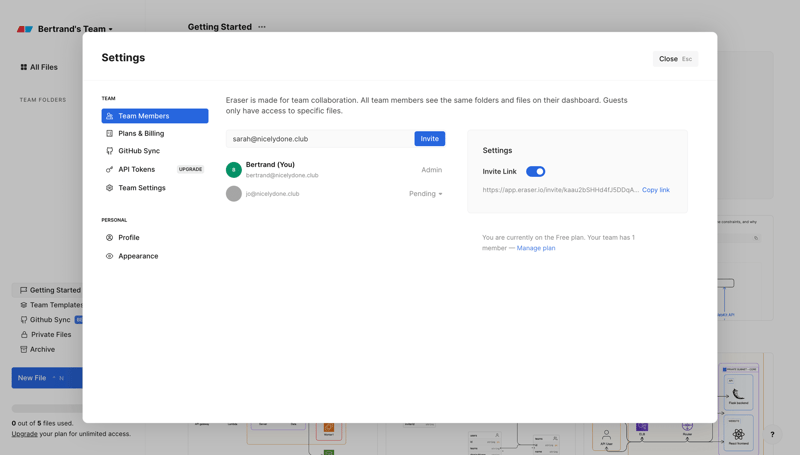The width and height of the screenshot is (800, 455).
Task: Open Getting Started folder in sidebar
Action: pos(47,290)
